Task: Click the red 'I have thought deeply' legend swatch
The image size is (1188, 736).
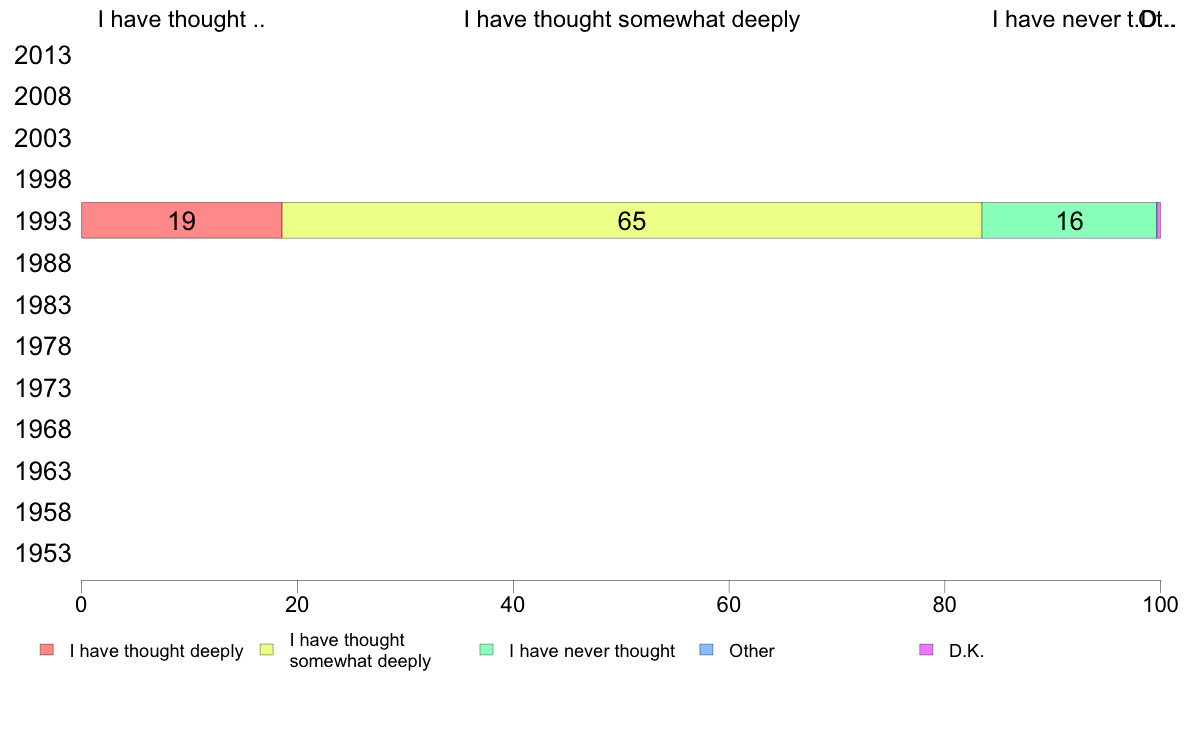Action: (x=47, y=650)
